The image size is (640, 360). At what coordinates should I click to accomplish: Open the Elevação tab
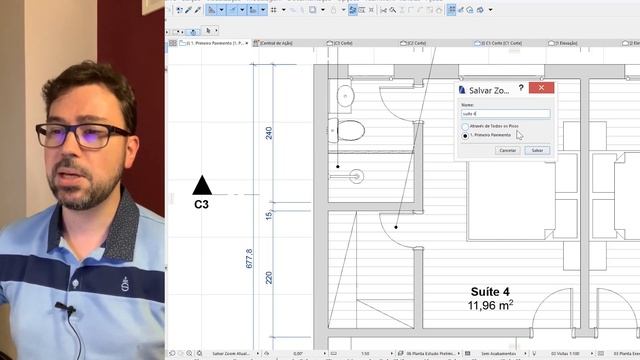click(x=563, y=43)
